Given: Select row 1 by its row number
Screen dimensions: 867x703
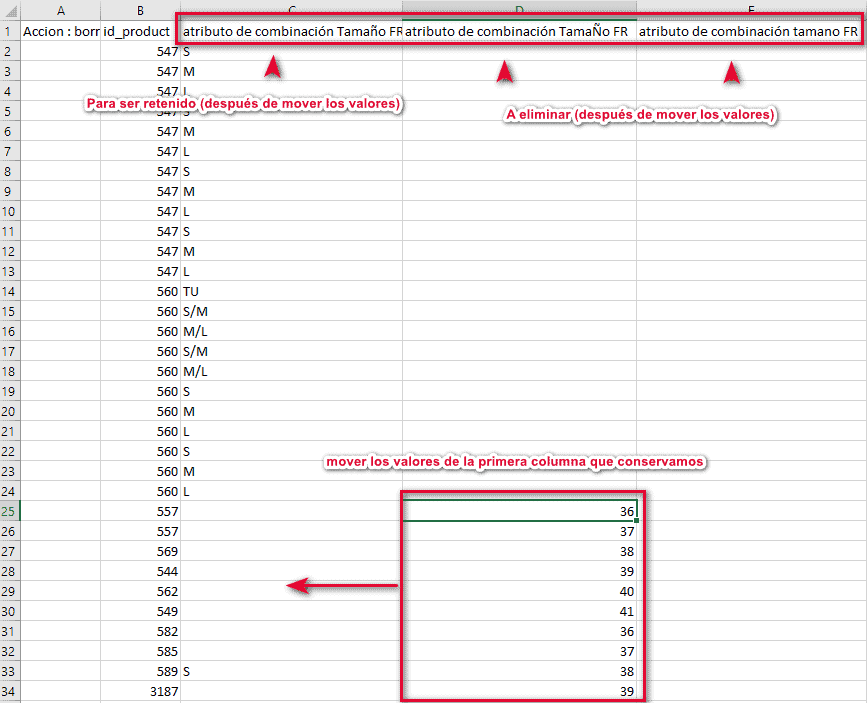Looking at the screenshot, I should click(9, 31).
